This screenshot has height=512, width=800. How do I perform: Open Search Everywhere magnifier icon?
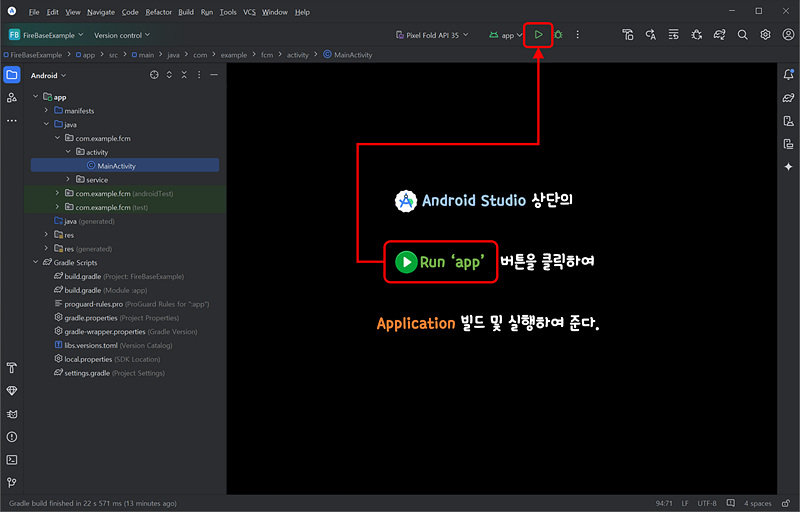[x=742, y=35]
